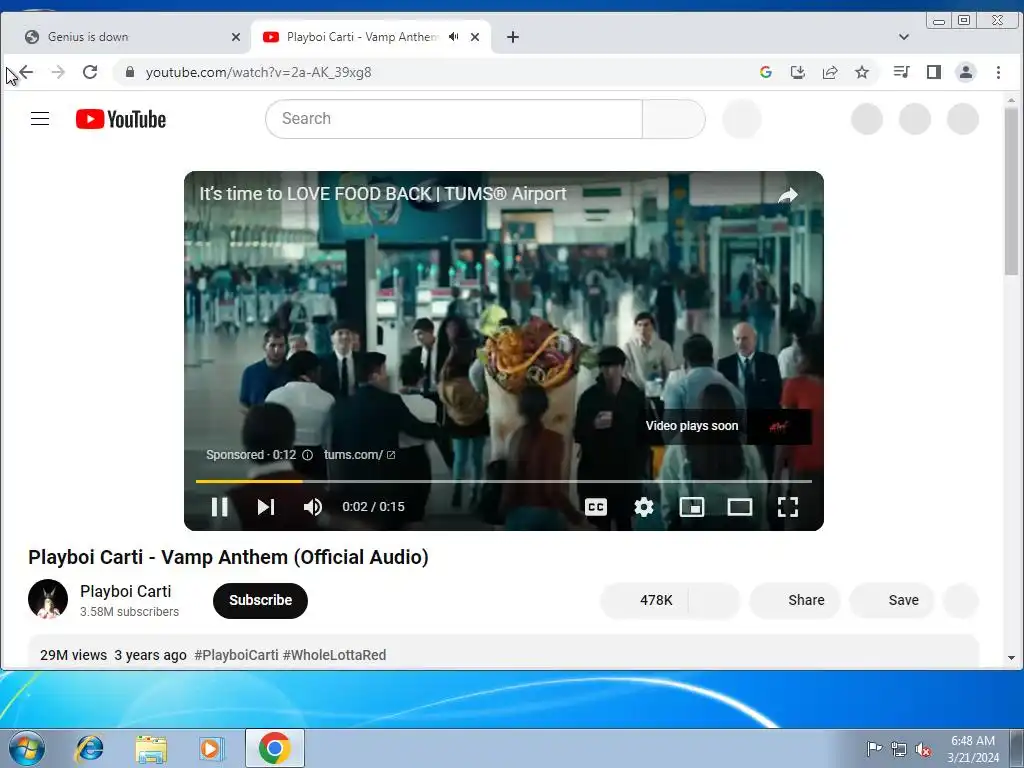Focus the YouTube Search field
This screenshot has height=768, width=1024.
tap(454, 119)
